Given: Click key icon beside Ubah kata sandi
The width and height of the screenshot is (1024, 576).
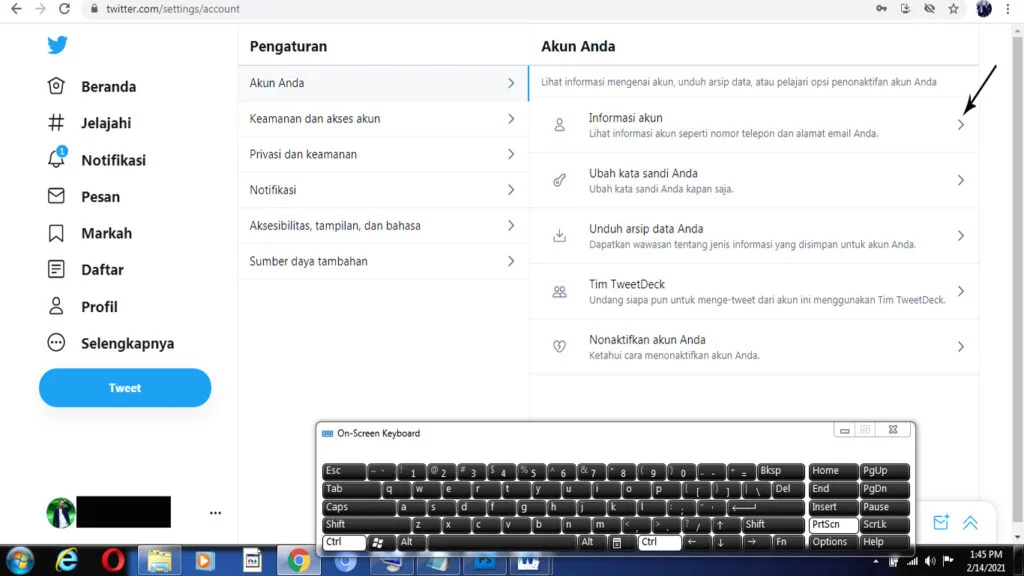Looking at the screenshot, I should point(560,180).
